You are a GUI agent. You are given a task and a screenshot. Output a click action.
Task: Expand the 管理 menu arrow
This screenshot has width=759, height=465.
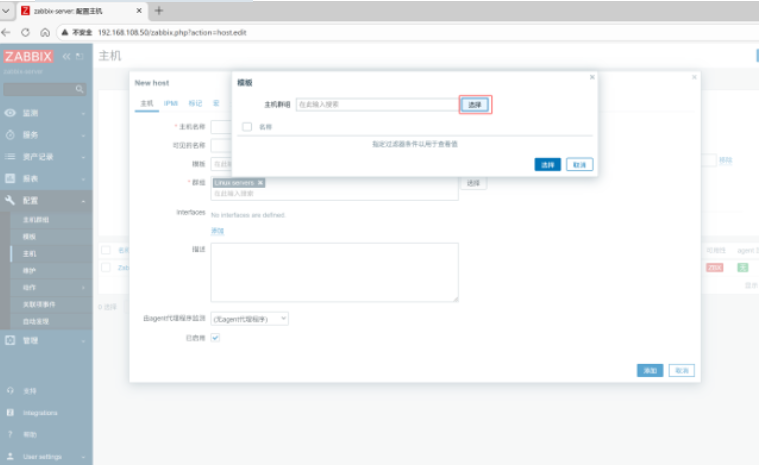[x=83, y=341]
